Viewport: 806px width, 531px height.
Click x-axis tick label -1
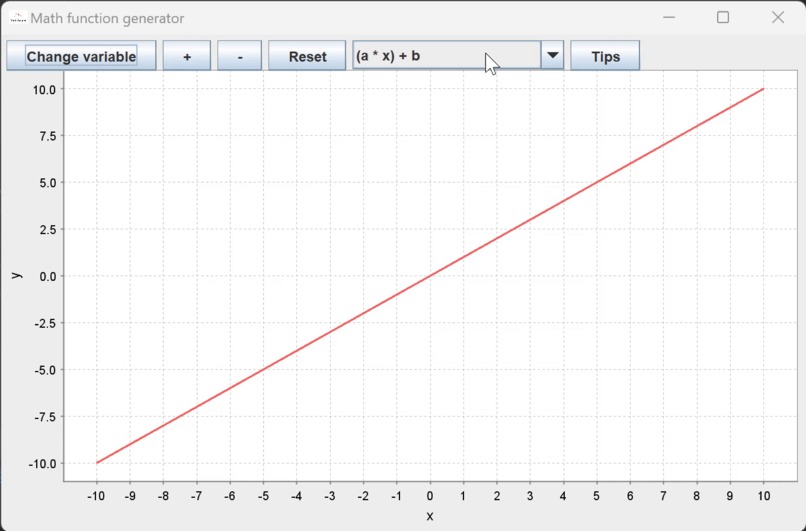pyautogui.click(x=396, y=496)
